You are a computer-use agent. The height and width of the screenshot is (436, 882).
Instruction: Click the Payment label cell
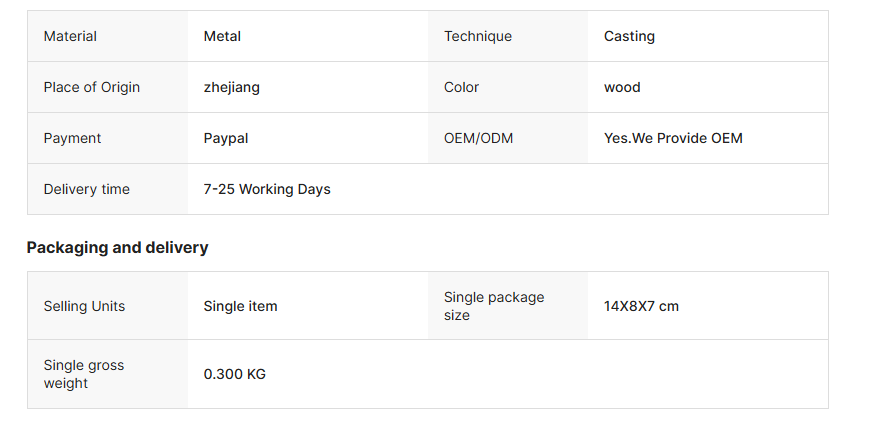[x=107, y=138]
